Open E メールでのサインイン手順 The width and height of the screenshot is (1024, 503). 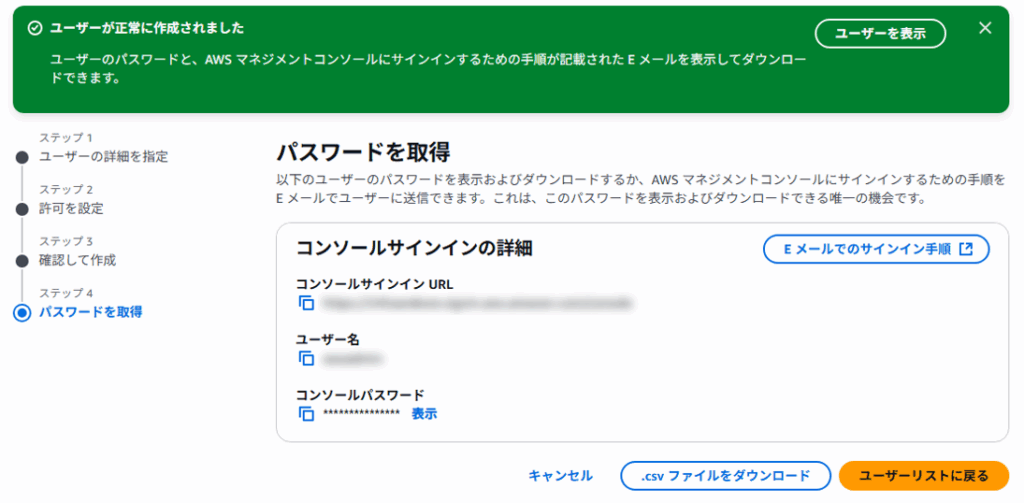click(x=876, y=250)
